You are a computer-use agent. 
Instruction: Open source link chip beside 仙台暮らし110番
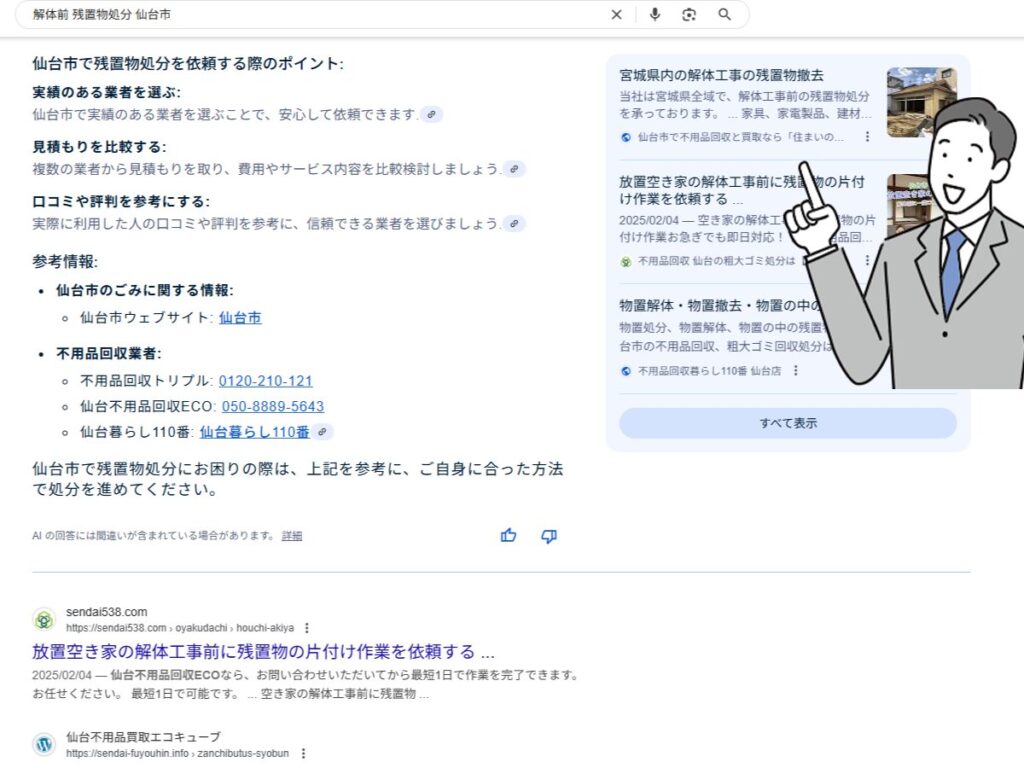[323, 432]
